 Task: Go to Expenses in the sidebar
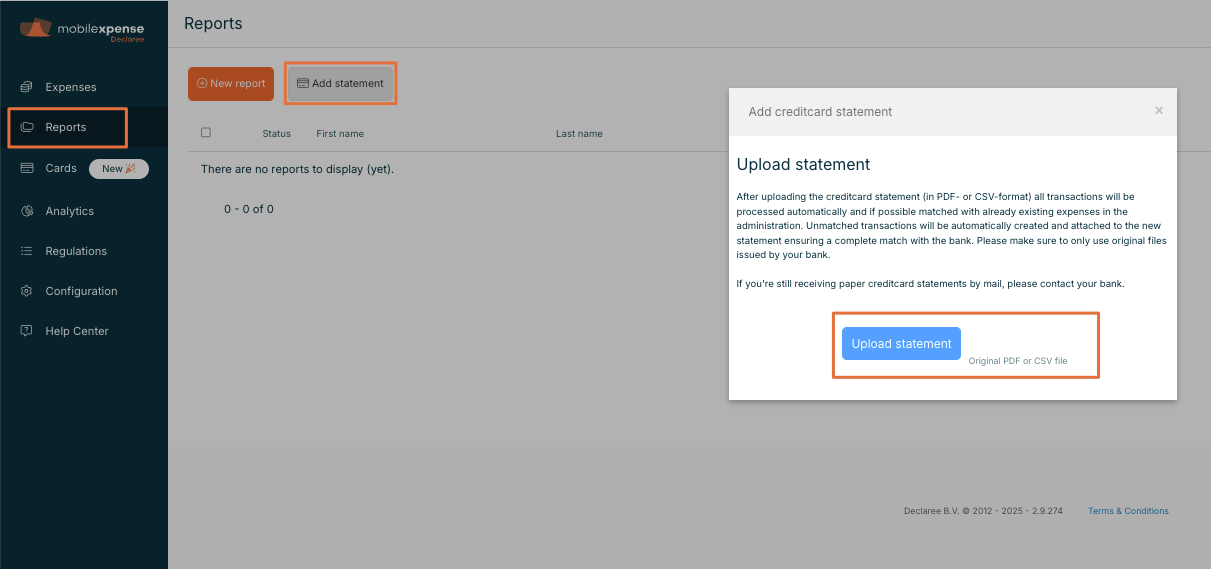71,87
